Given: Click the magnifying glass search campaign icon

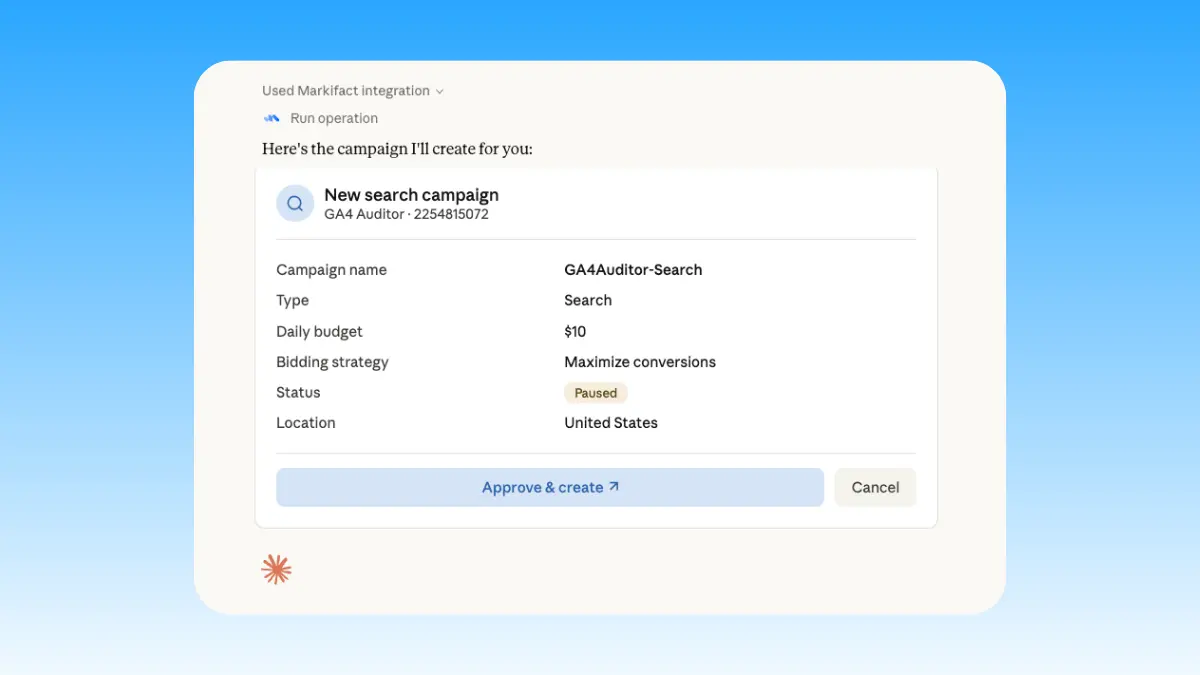Looking at the screenshot, I should coord(294,202).
